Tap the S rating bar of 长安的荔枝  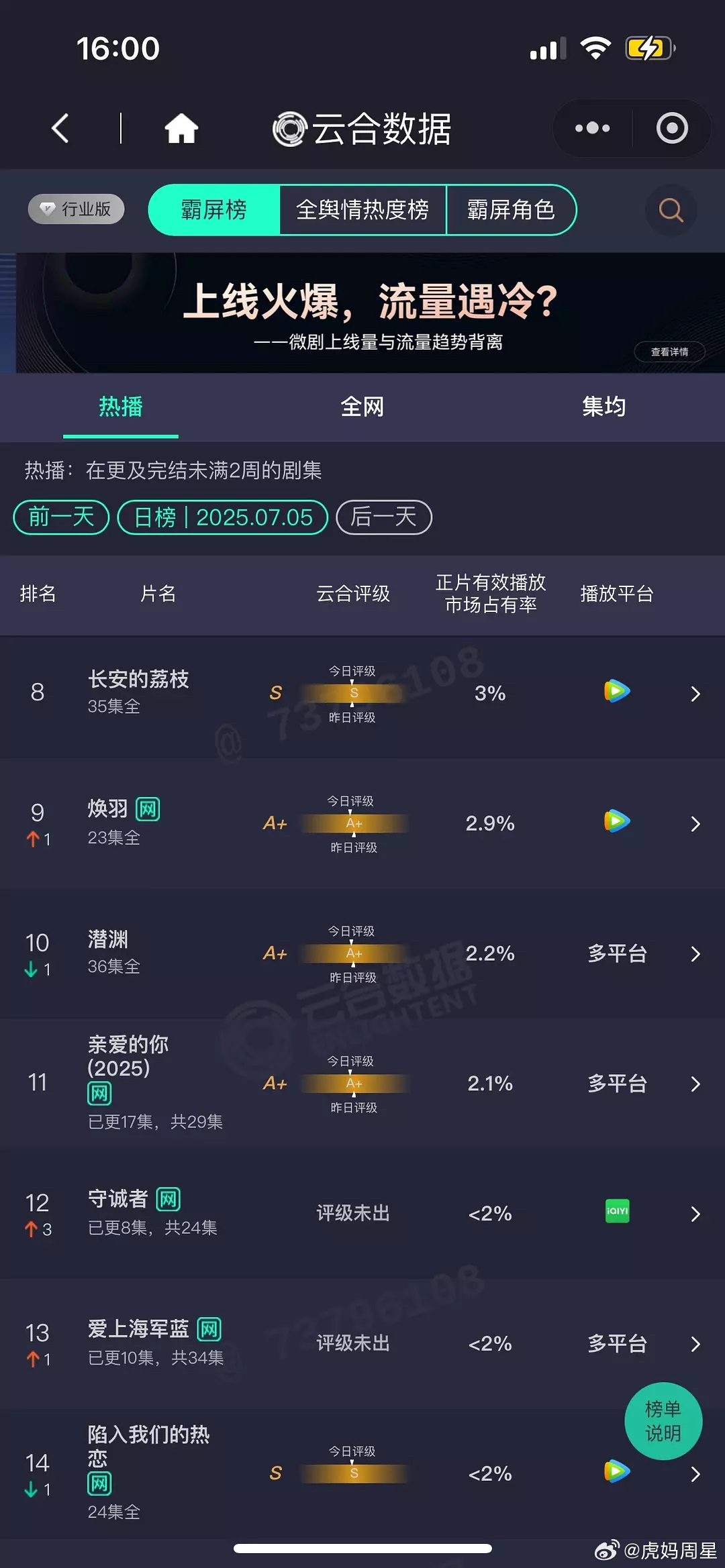(x=354, y=693)
